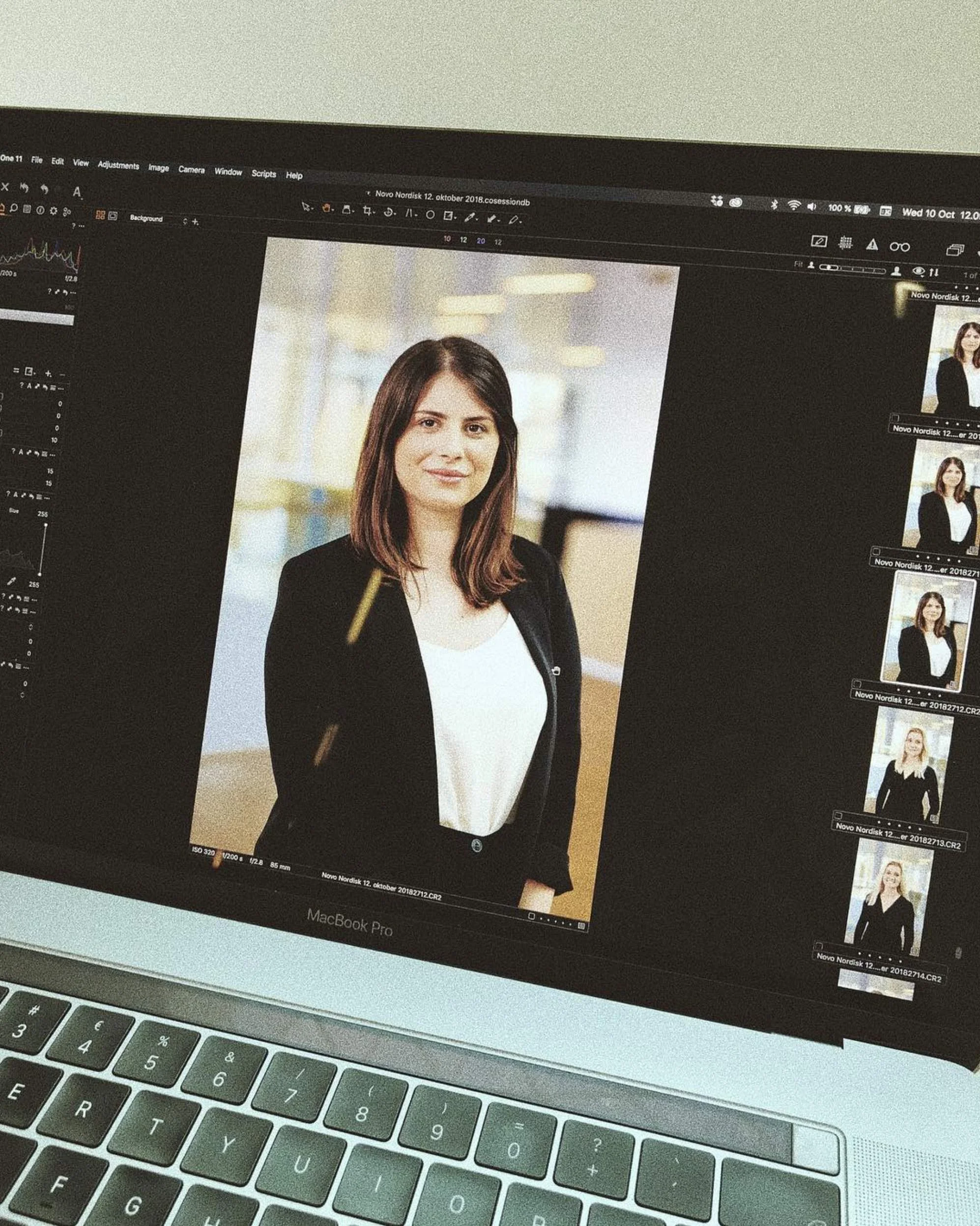Screen dimensions: 980x1226
Task: Select the Keystone tool
Action: pyautogui.click(x=409, y=214)
